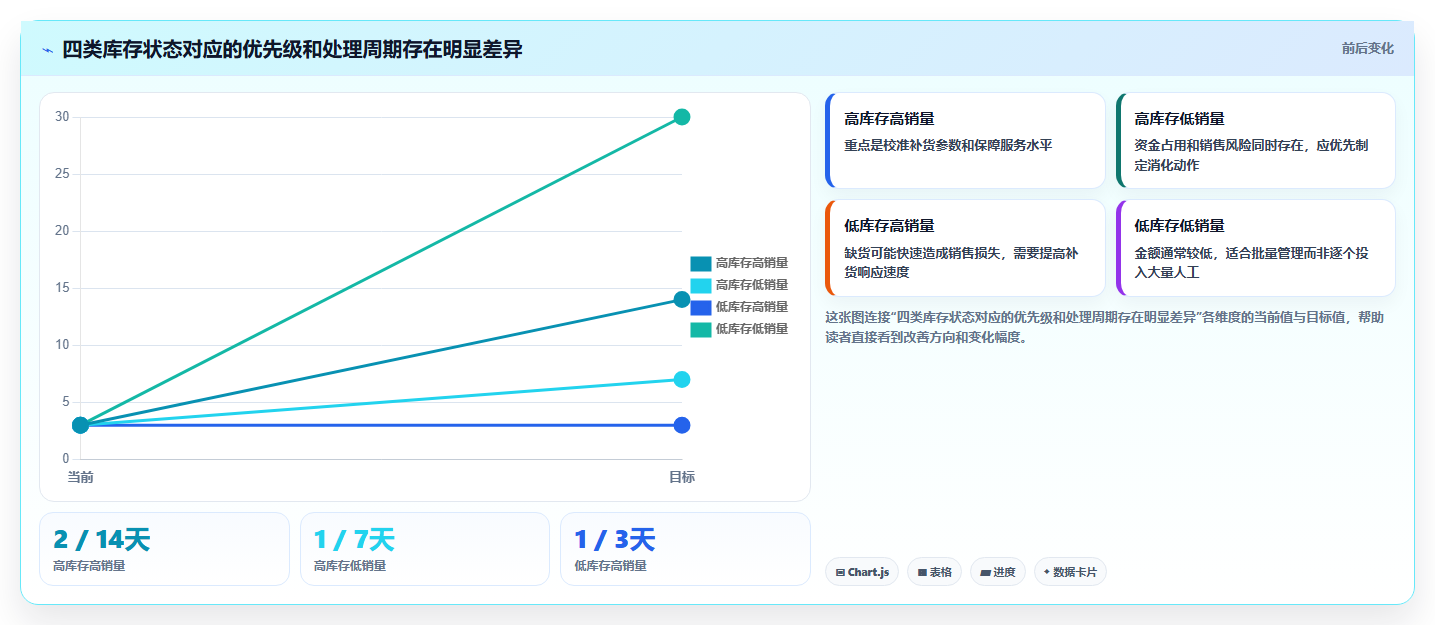The image size is (1435, 625).
Task: Click the 低库存低销量 legend label in the chart
Action: [x=752, y=329]
